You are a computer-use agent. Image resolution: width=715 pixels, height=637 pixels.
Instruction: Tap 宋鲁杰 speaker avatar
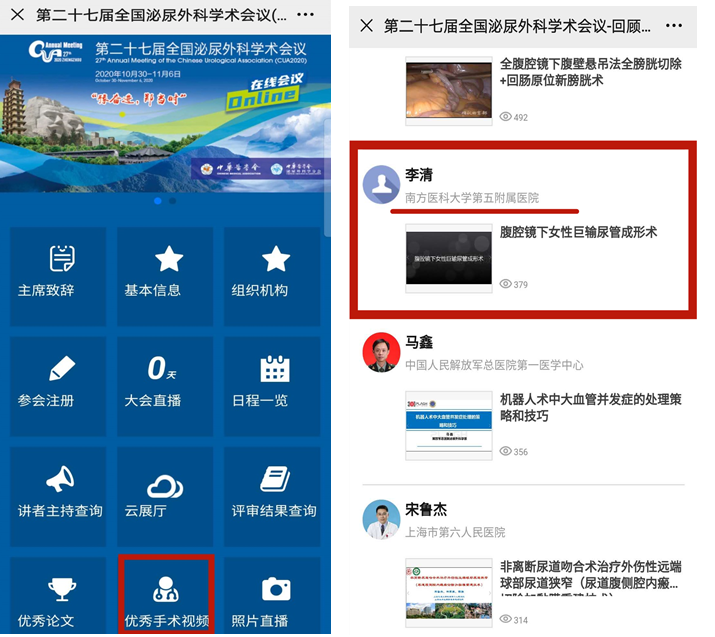(381, 520)
